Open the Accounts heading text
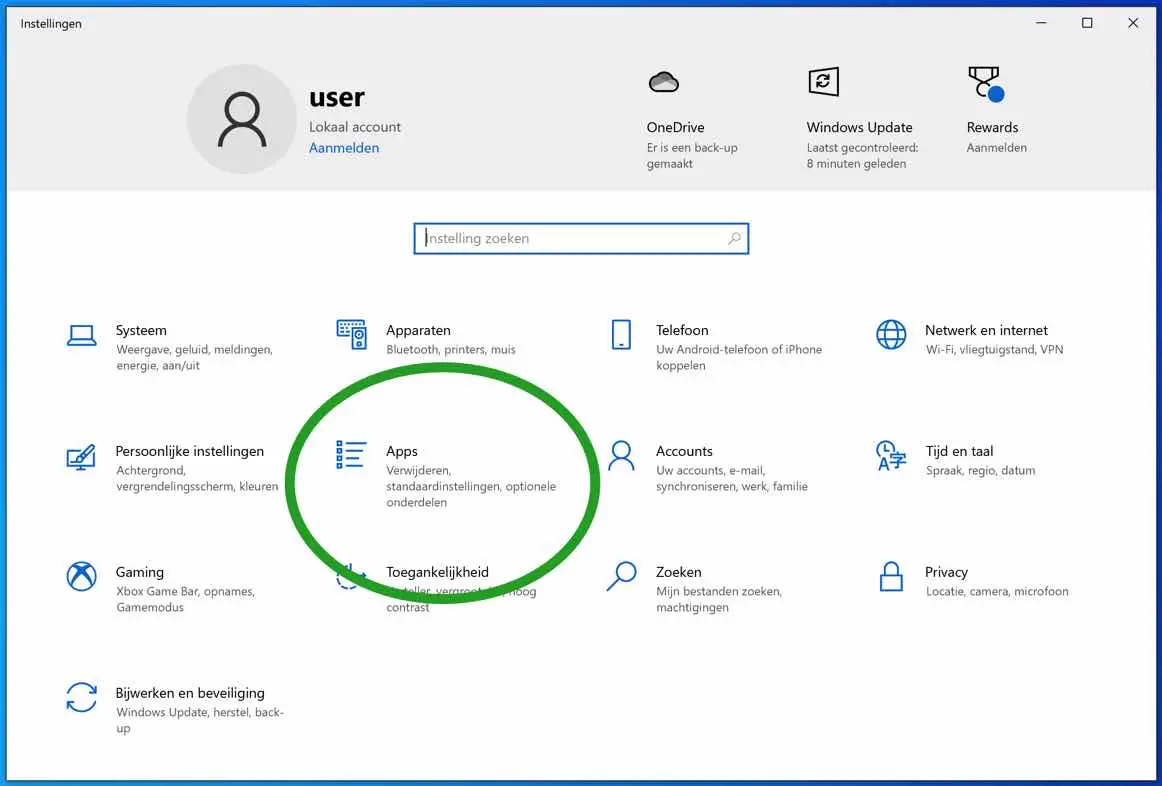 click(x=684, y=451)
